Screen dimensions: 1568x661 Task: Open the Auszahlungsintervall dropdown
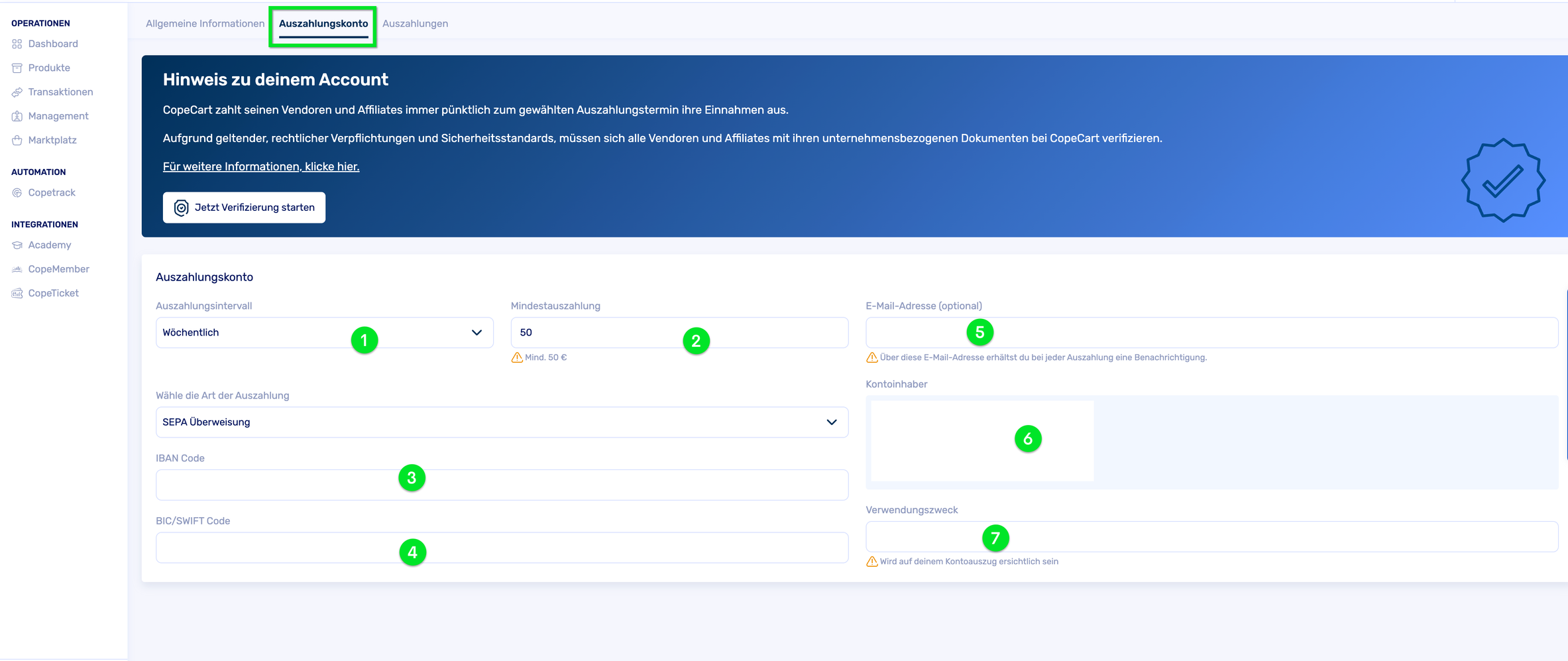324,332
